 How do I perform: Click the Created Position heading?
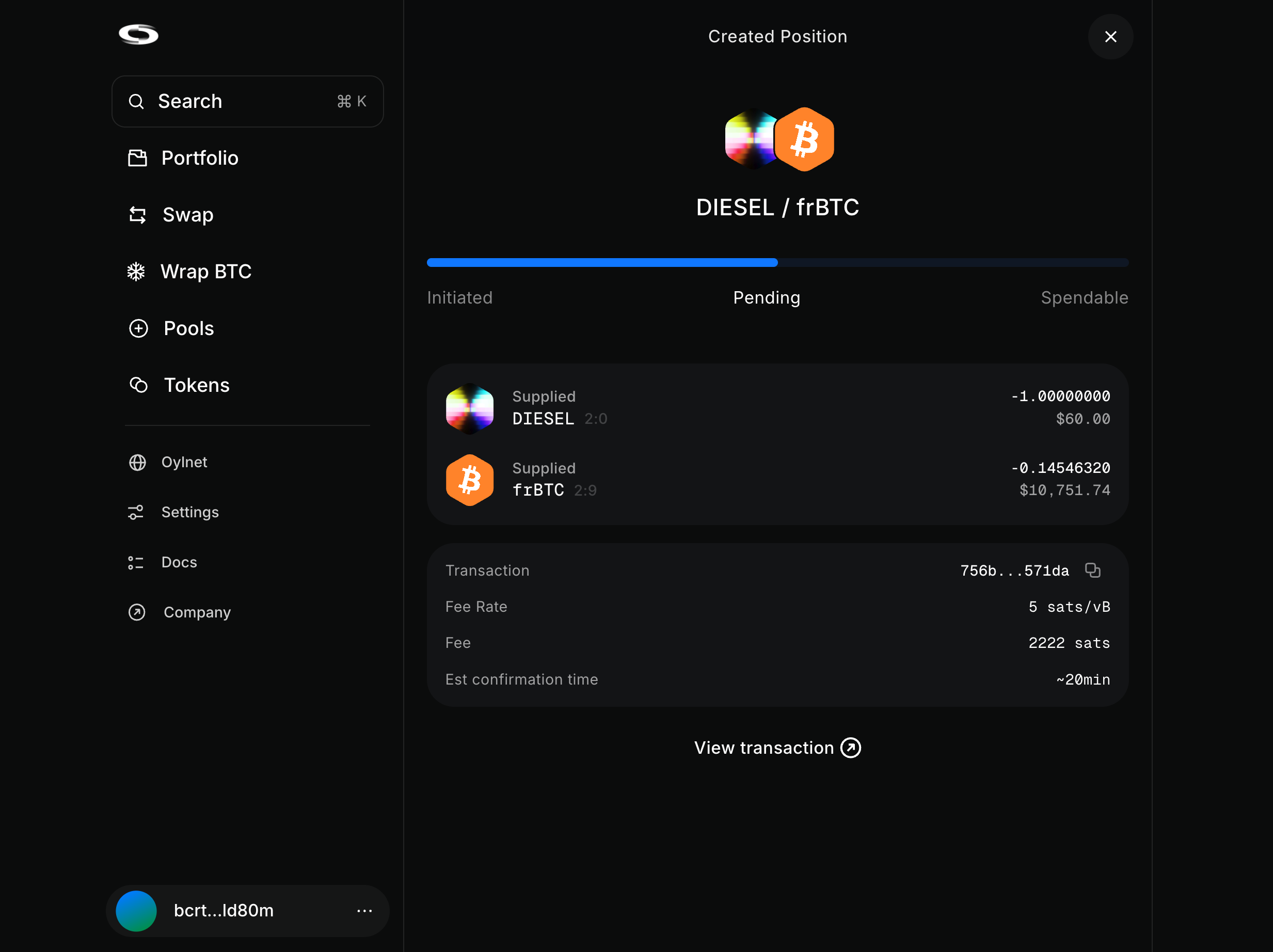777,36
